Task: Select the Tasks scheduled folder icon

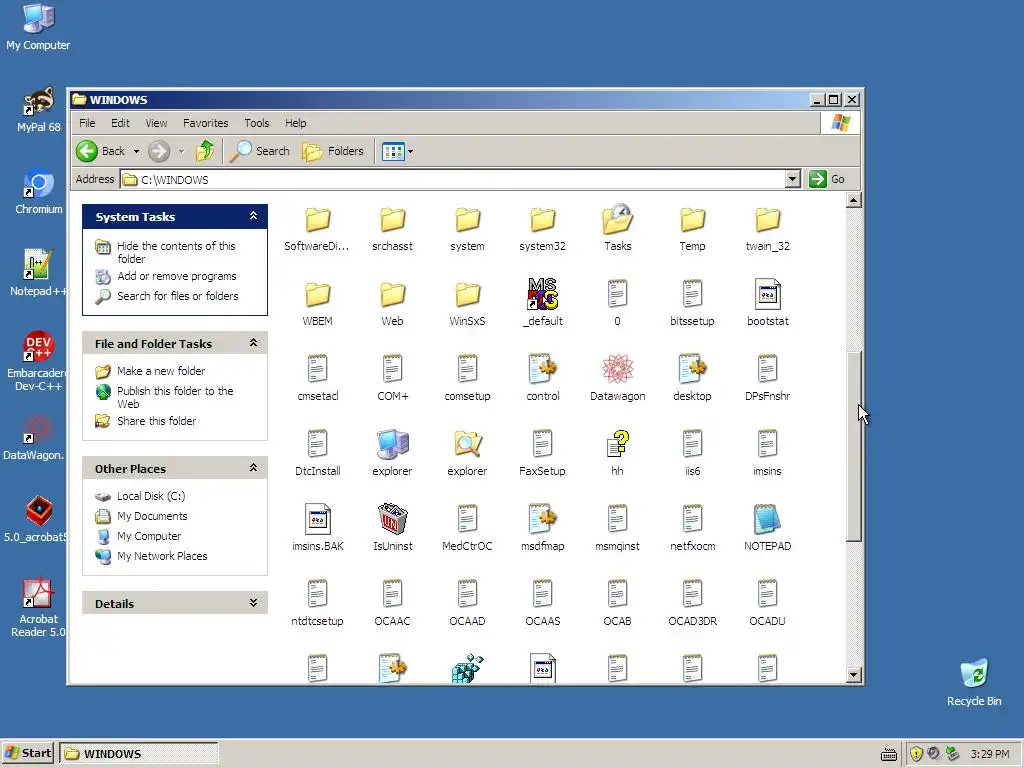Action: pyautogui.click(x=617, y=219)
